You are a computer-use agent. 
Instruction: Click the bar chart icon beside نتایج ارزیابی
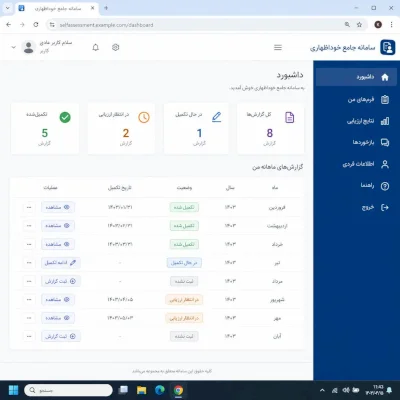385,121
